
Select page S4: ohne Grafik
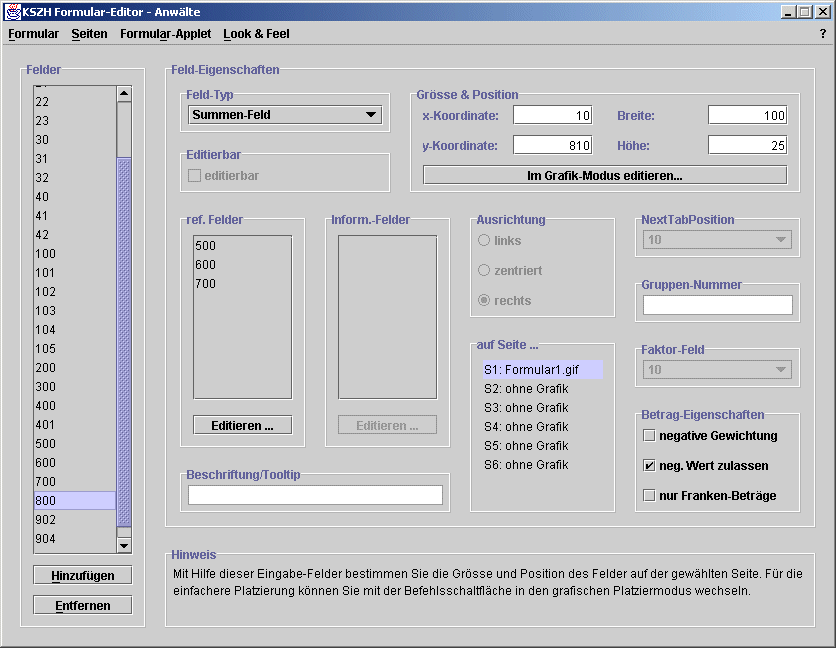pyautogui.click(x=543, y=427)
